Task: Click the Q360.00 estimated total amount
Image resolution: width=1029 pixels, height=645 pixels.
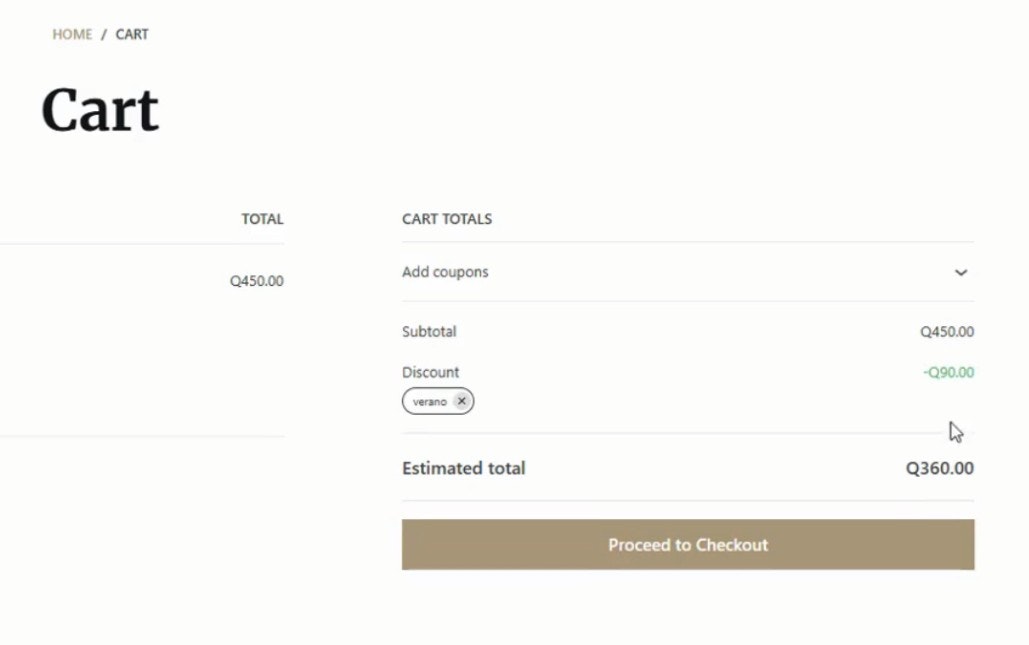Action: [x=939, y=468]
